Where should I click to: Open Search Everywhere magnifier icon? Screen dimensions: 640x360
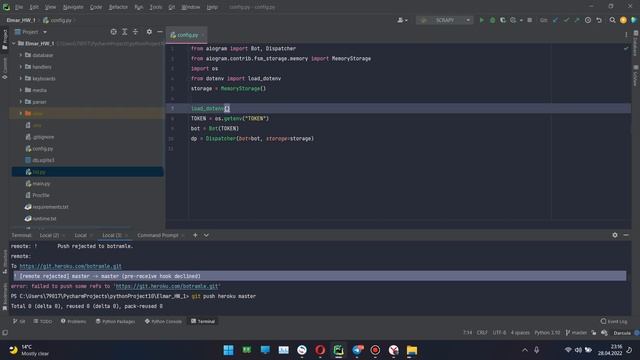pyautogui.click(x=612, y=20)
